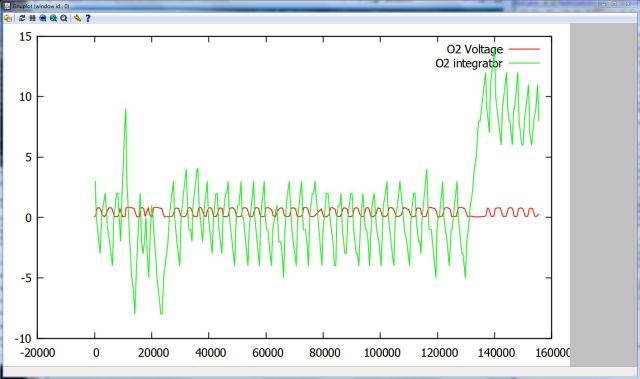Toggle the O2 Voltage legend entry
Image resolution: width=640 pixels, height=379 pixels.
click(x=475, y=49)
